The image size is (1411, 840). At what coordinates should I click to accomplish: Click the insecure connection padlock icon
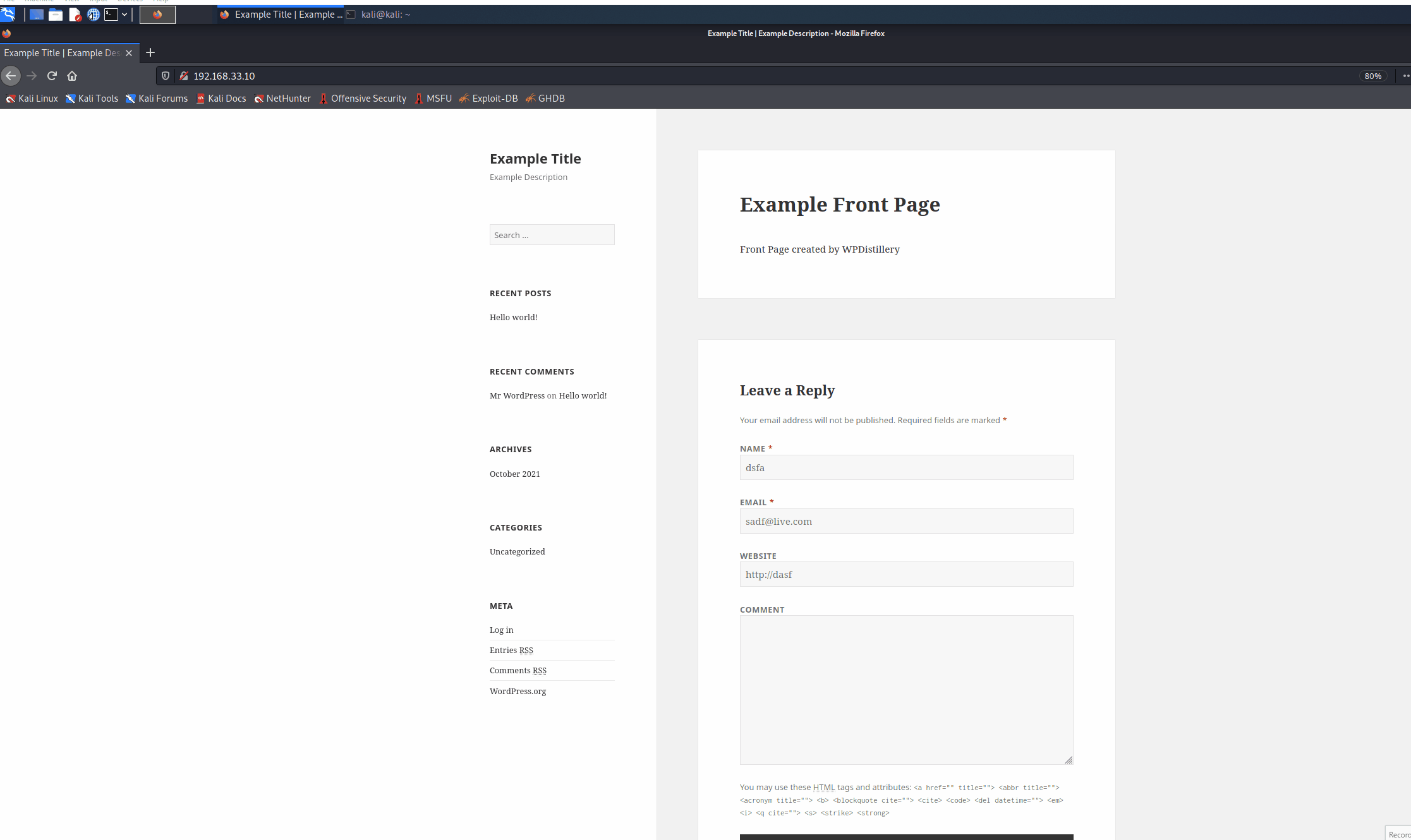[184, 76]
